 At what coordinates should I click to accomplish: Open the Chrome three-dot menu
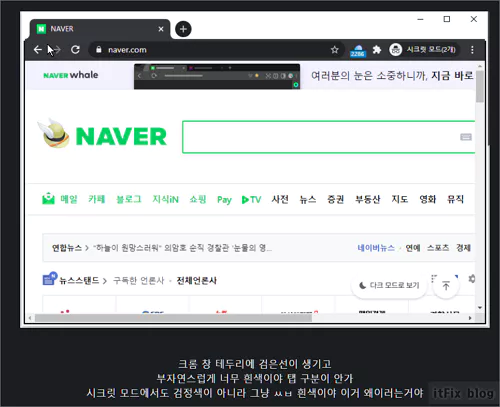tap(472, 50)
